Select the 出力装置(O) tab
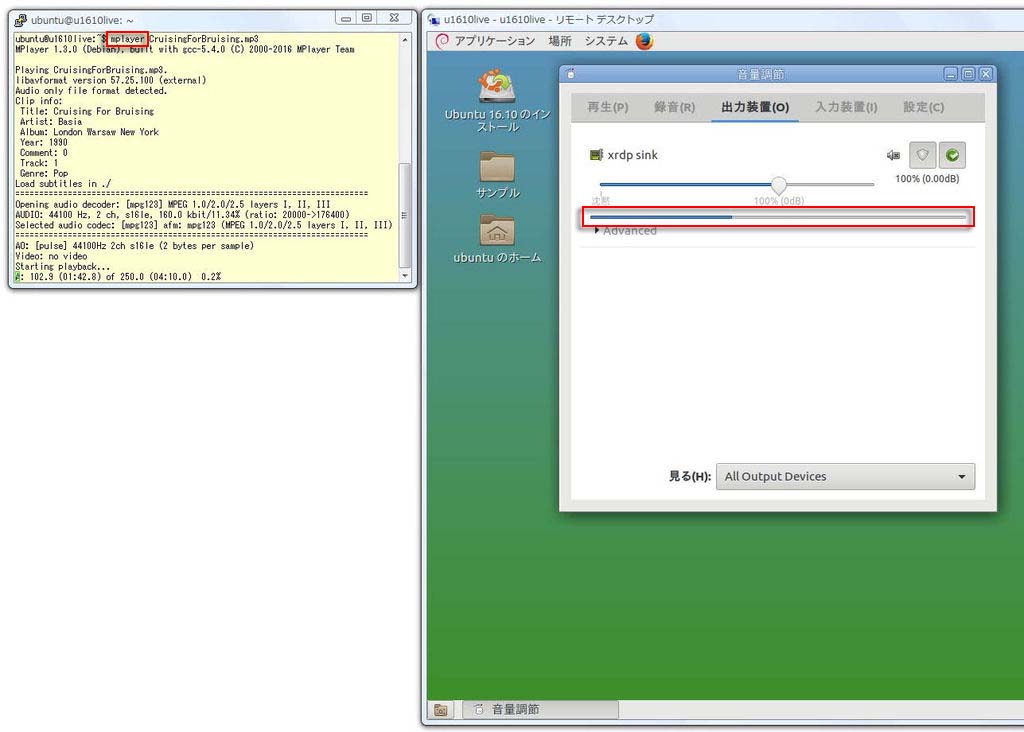1024x732 pixels. coord(755,107)
